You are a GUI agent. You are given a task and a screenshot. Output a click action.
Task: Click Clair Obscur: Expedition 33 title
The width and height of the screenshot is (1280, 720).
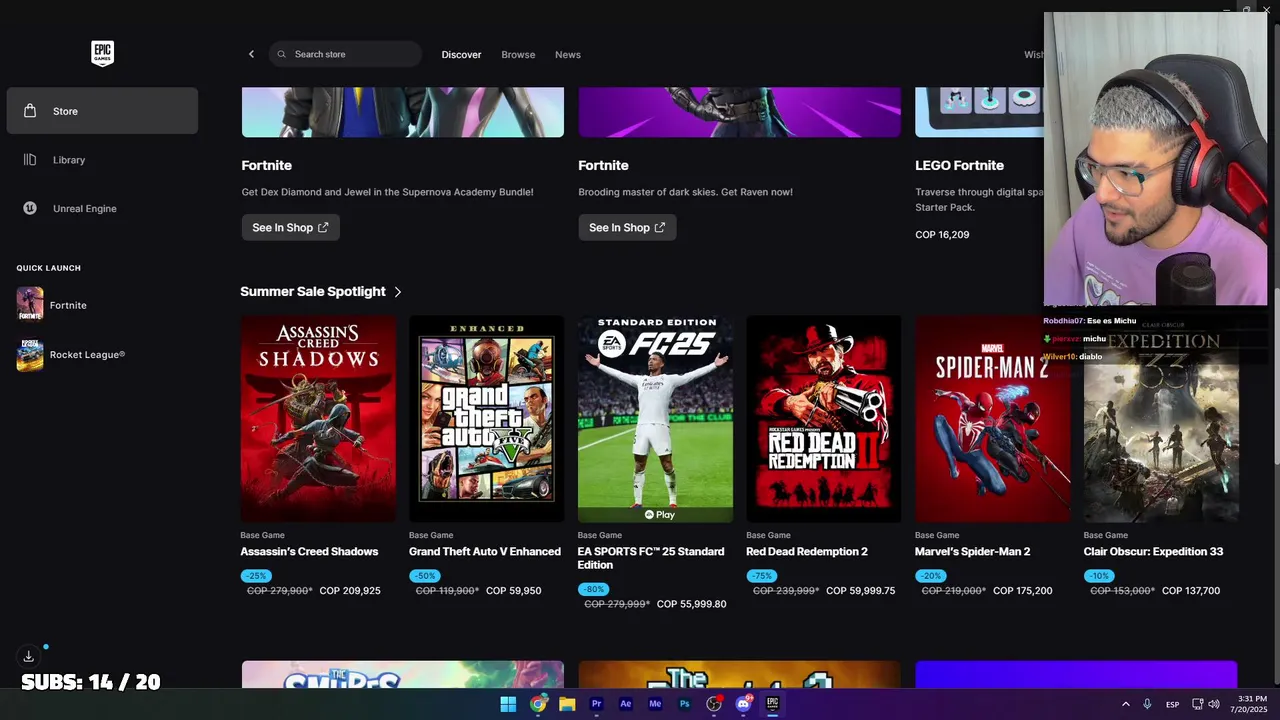pyautogui.click(x=1153, y=552)
